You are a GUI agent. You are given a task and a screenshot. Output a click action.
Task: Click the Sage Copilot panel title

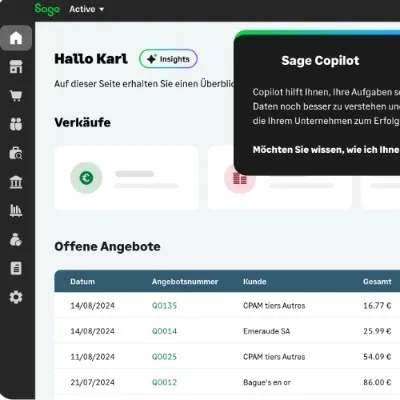point(320,61)
